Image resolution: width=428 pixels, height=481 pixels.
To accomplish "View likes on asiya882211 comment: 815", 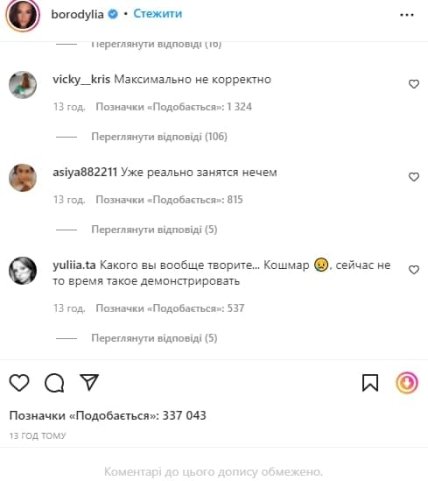I will click(169, 200).
